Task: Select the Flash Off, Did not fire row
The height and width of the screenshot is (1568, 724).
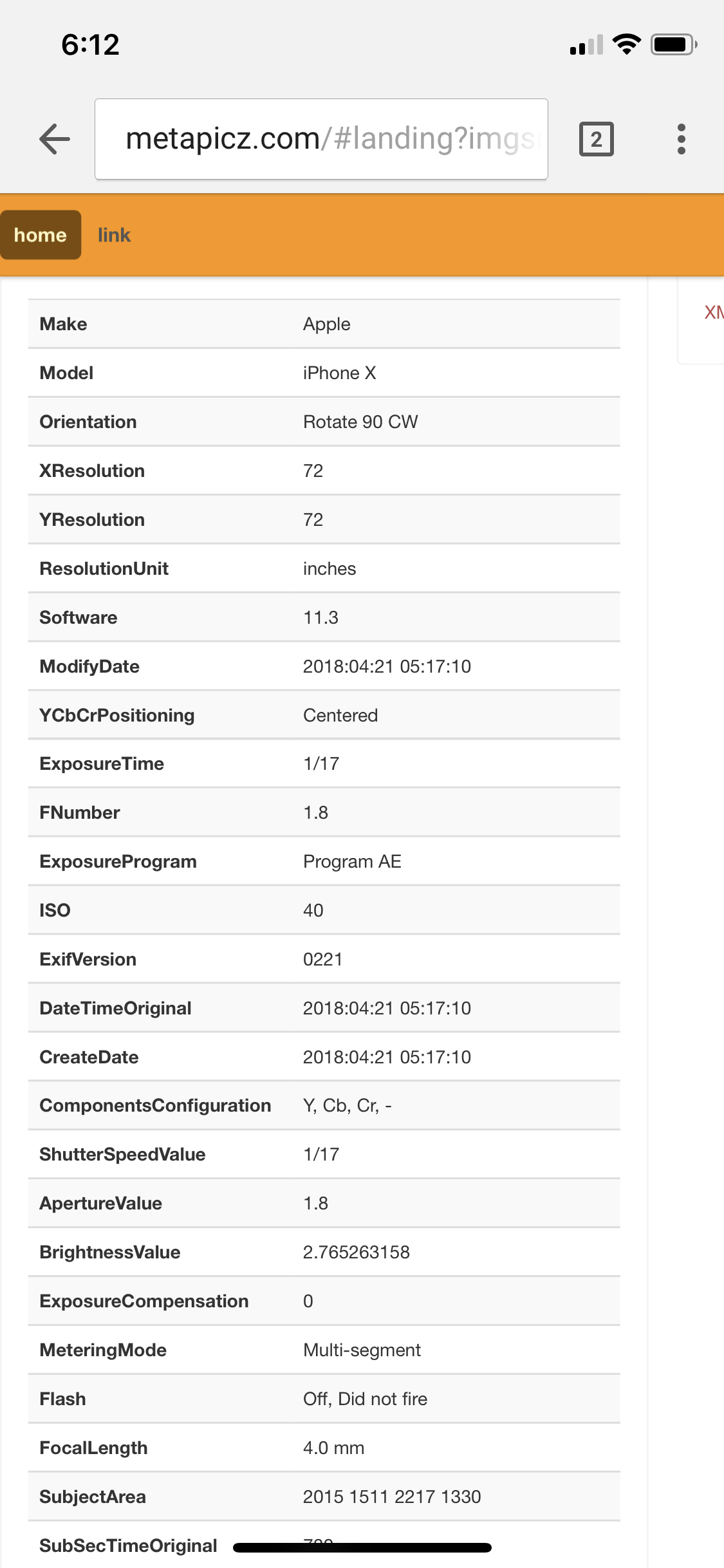Action: [324, 1399]
